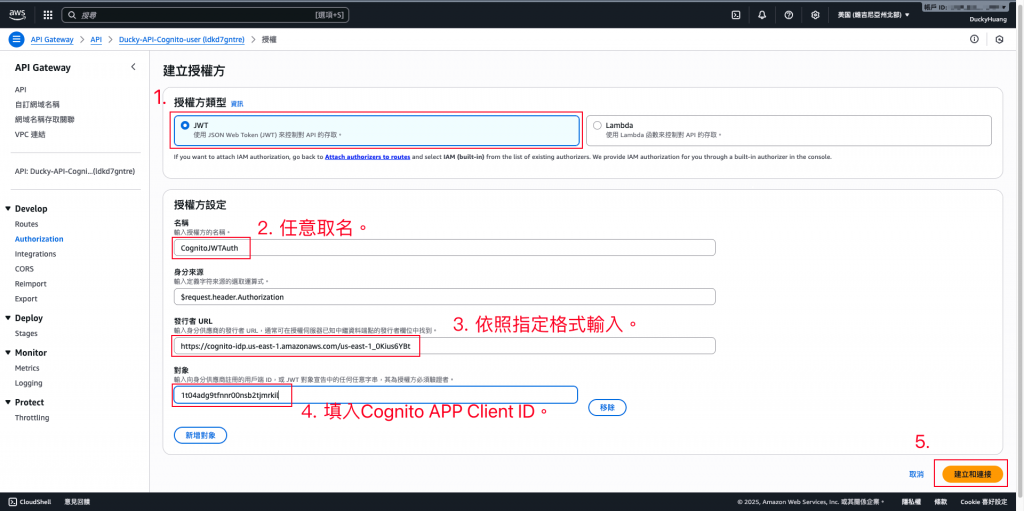Open API item in sidebar
This screenshot has height=511, width=1024.
click(20, 90)
